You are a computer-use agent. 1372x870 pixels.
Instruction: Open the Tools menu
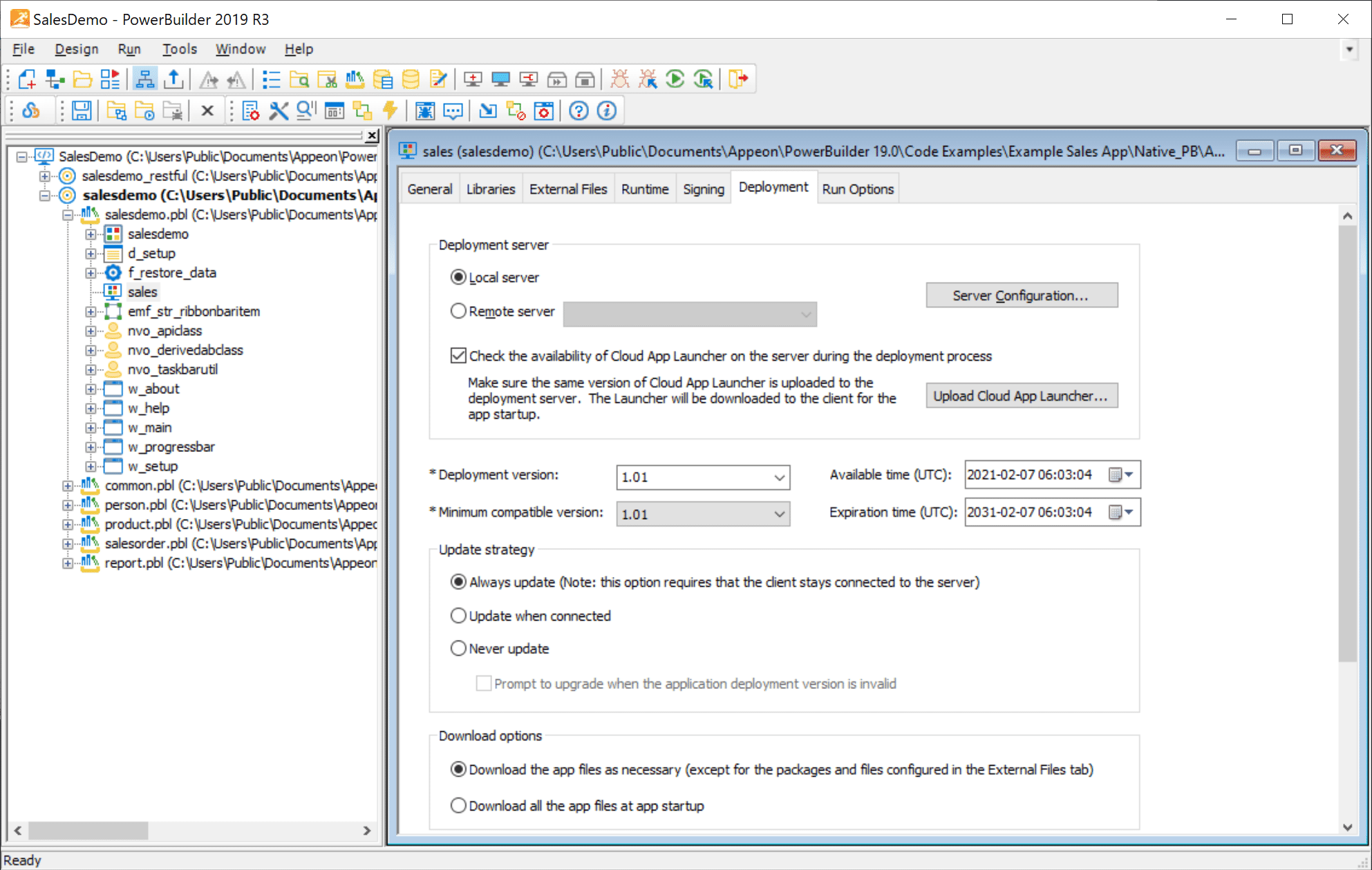pyautogui.click(x=180, y=49)
